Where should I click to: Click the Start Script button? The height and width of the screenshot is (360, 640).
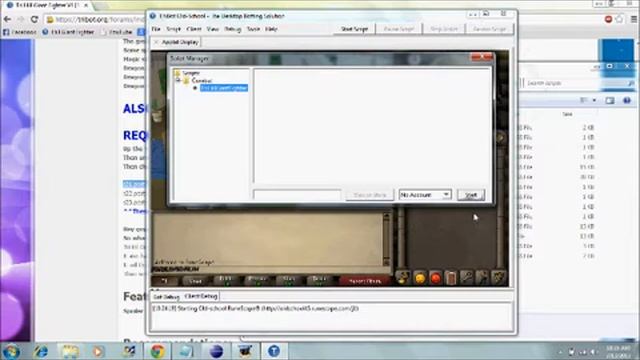(354, 29)
